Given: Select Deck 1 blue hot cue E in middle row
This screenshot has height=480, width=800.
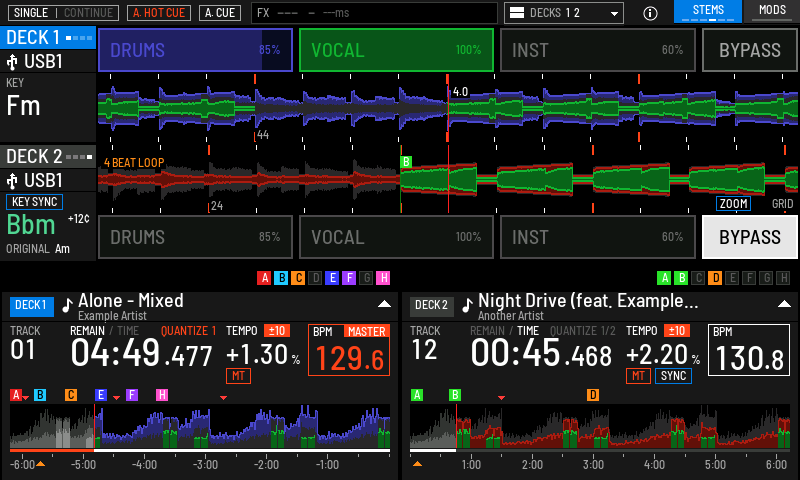Looking at the screenshot, I should coord(332,278).
